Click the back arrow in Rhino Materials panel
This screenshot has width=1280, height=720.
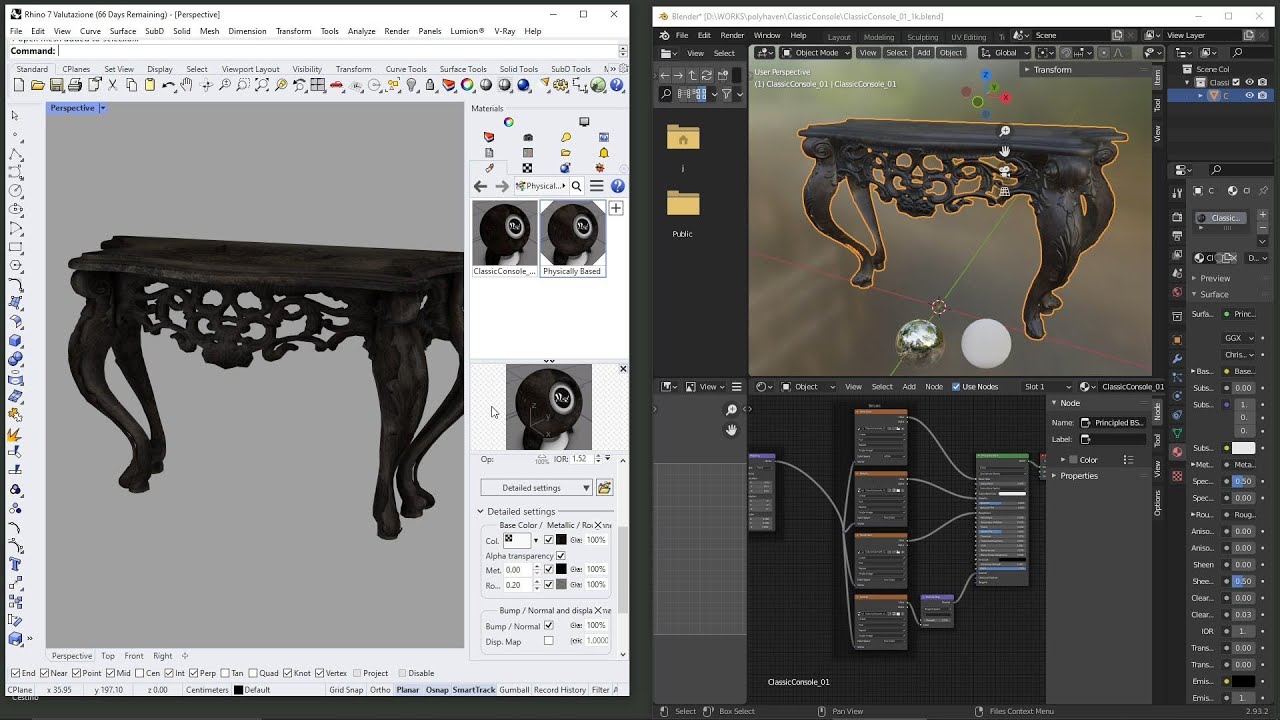[x=480, y=186]
